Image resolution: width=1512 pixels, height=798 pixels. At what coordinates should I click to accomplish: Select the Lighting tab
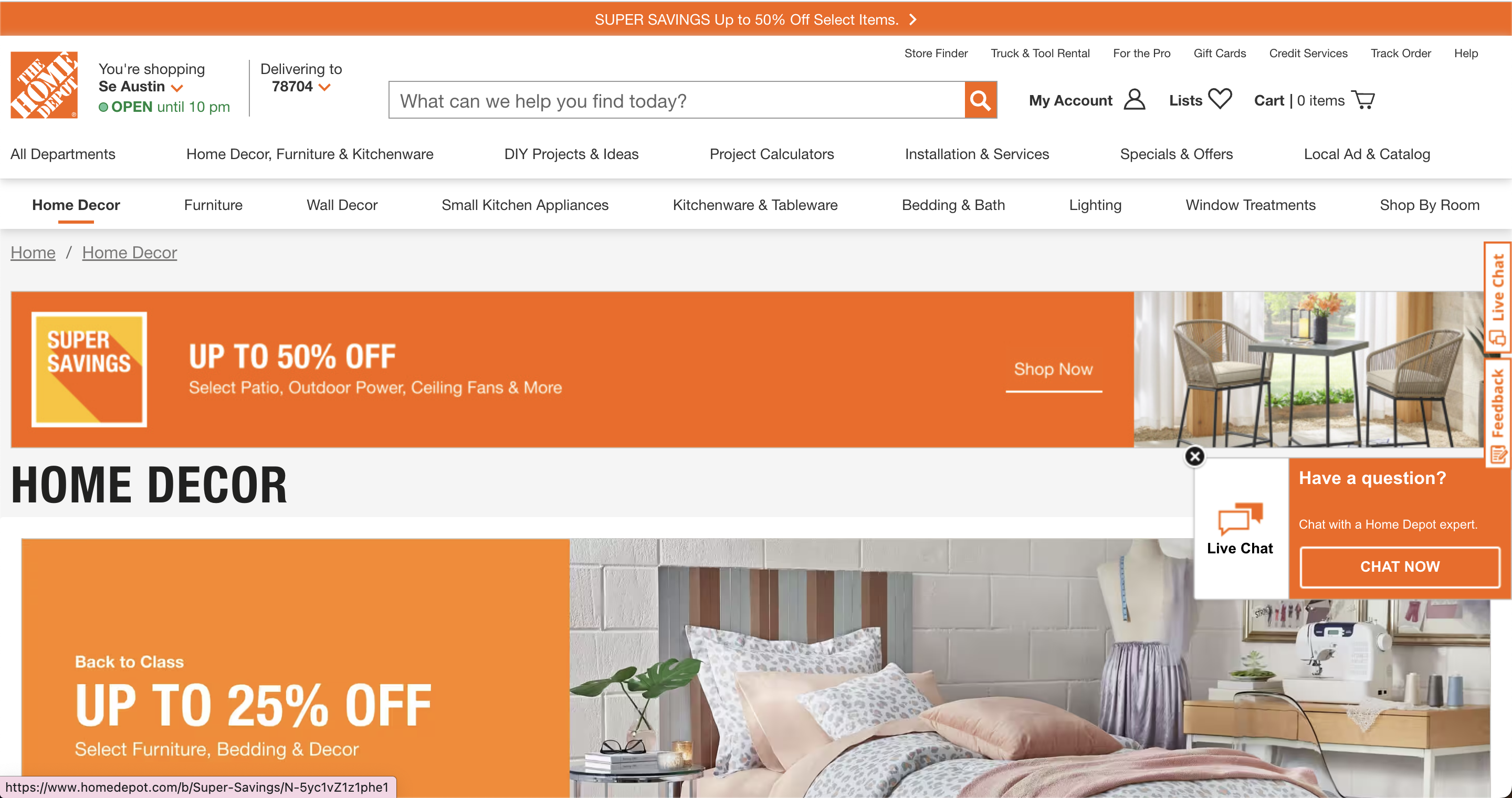coord(1095,205)
